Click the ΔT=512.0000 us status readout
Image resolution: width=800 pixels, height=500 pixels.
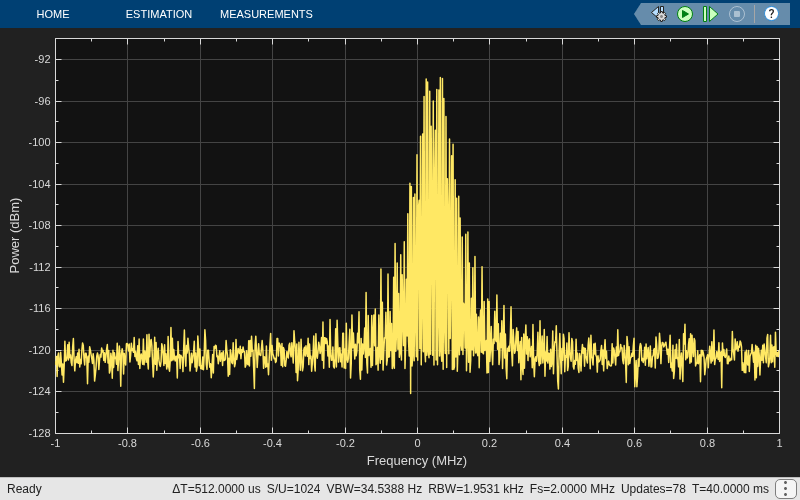pyautogui.click(x=216, y=489)
